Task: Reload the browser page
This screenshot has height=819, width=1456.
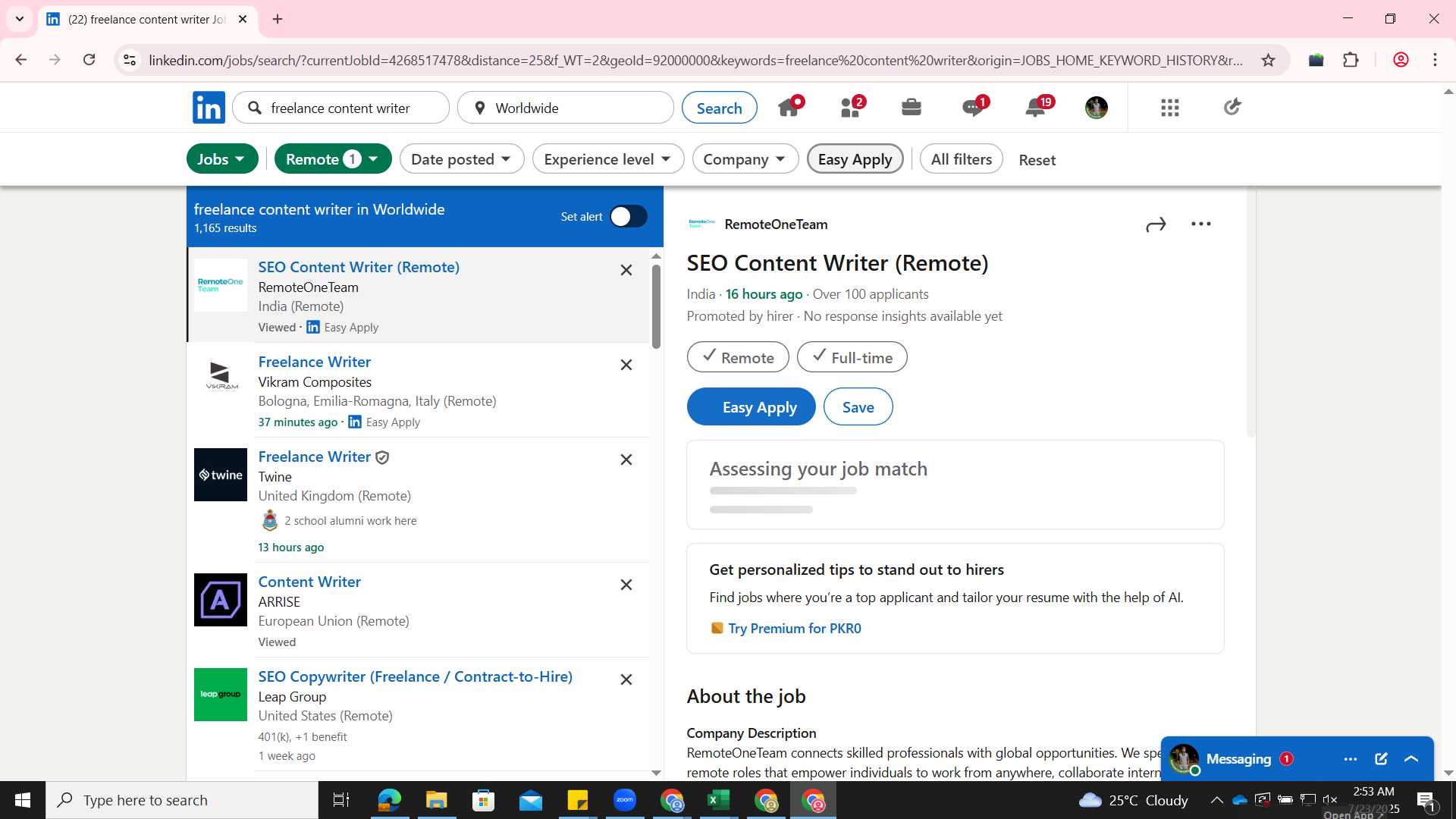Action: 89,60
